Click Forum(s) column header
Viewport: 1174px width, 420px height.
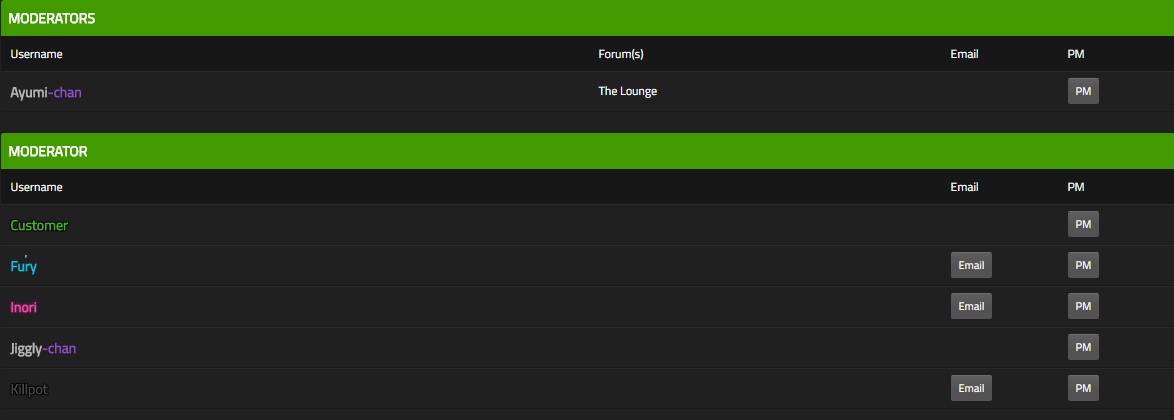[621, 54]
